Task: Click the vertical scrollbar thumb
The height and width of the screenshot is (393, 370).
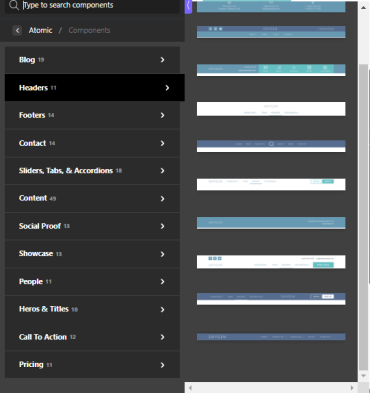Action: click(363, 217)
